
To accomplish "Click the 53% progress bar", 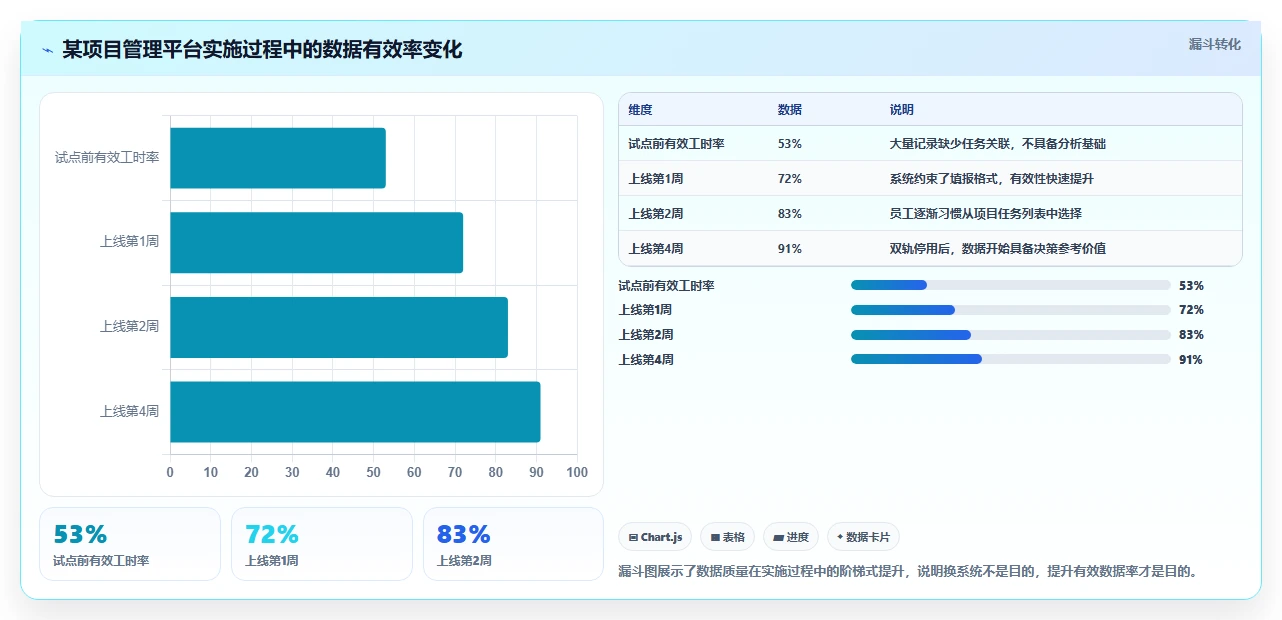I will pyautogui.click(x=1010, y=285).
